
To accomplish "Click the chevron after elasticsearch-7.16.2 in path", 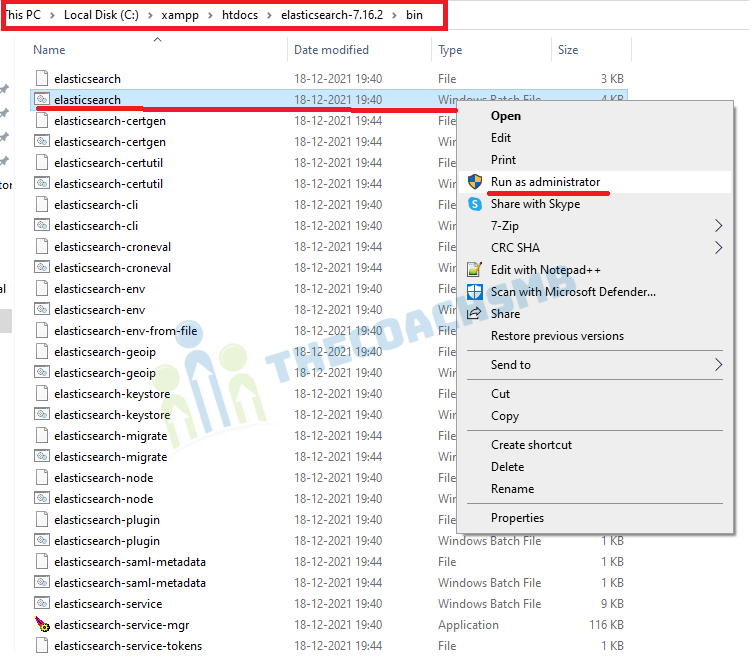I will [394, 15].
